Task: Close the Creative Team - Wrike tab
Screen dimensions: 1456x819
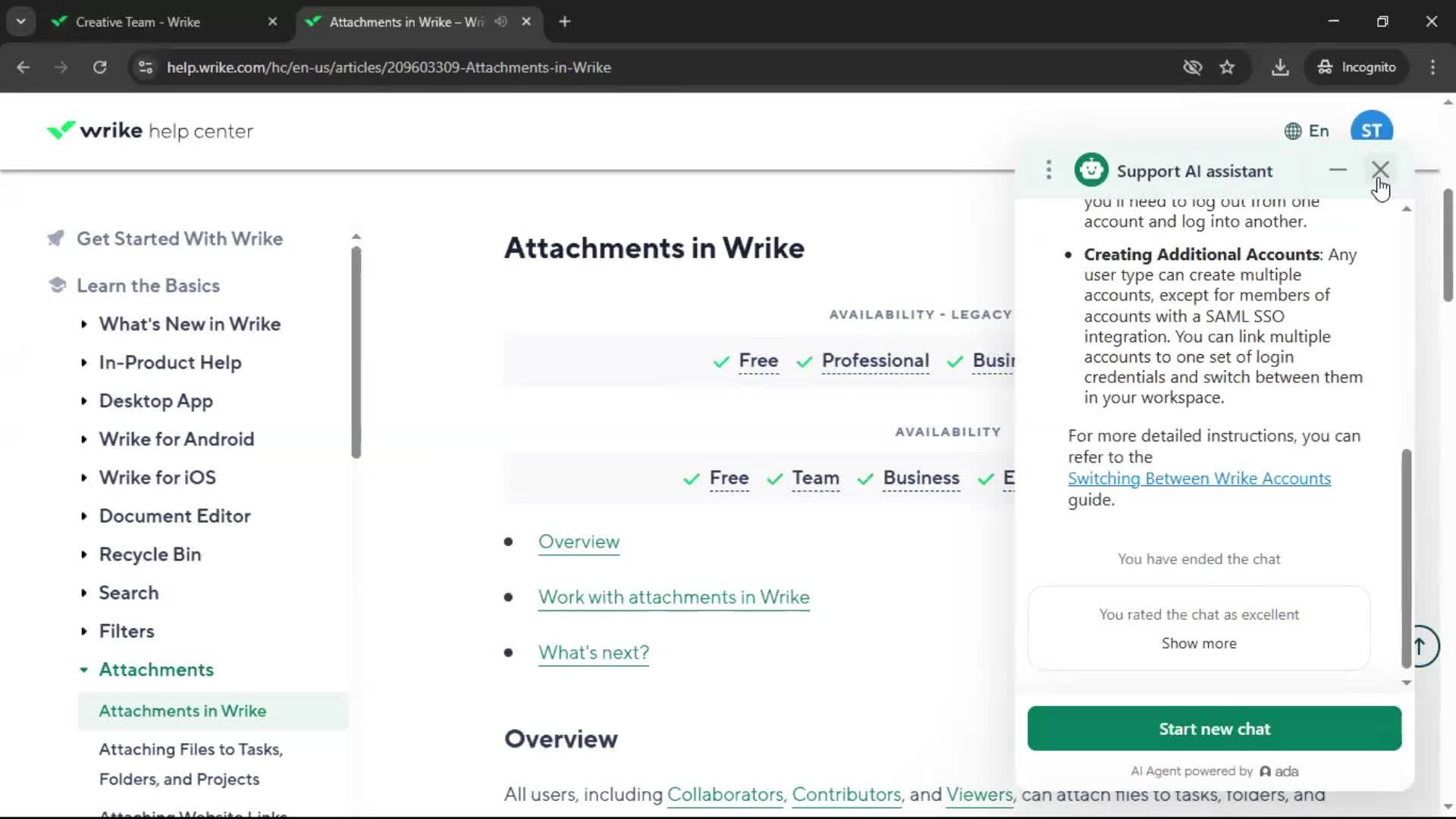Action: click(273, 22)
